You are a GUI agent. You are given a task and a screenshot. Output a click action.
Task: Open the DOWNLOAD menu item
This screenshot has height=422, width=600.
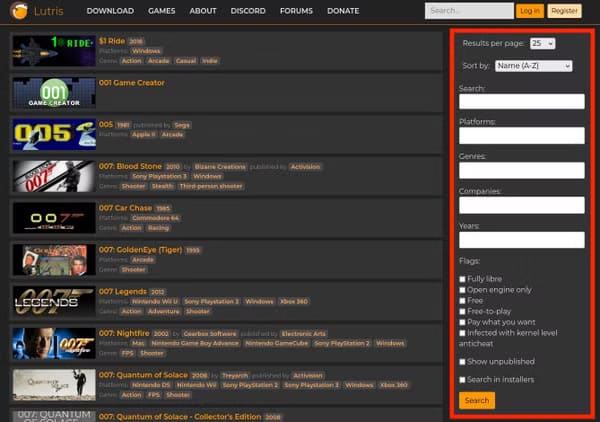click(x=110, y=11)
